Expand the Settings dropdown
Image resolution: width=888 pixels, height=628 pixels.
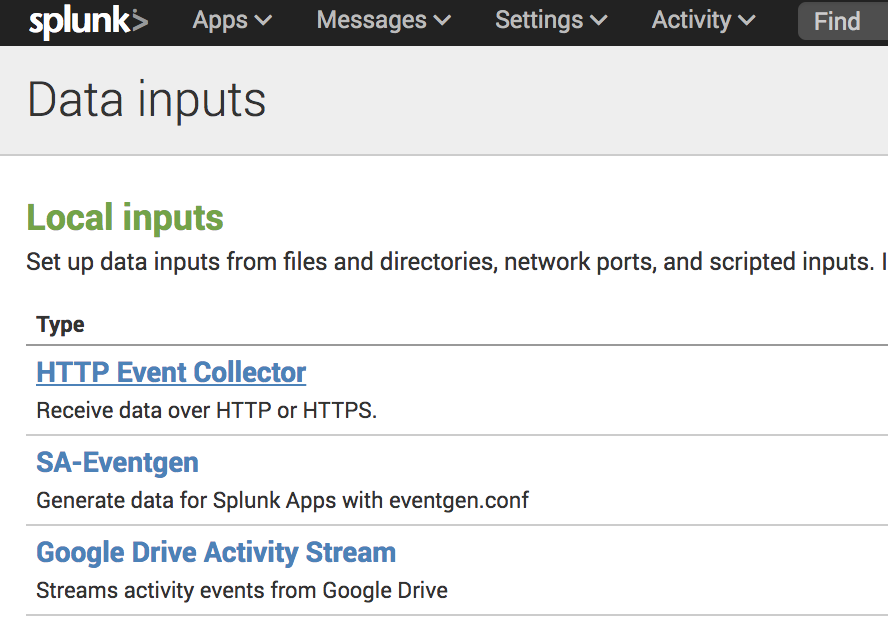[x=551, y=20]
